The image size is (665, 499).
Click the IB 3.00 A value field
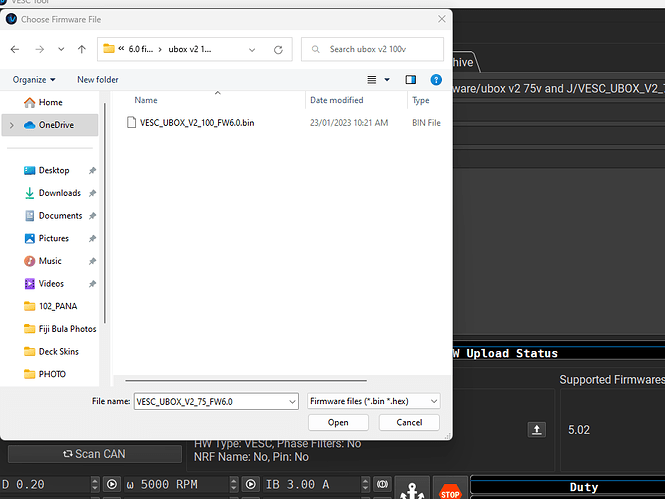point(312,484)
